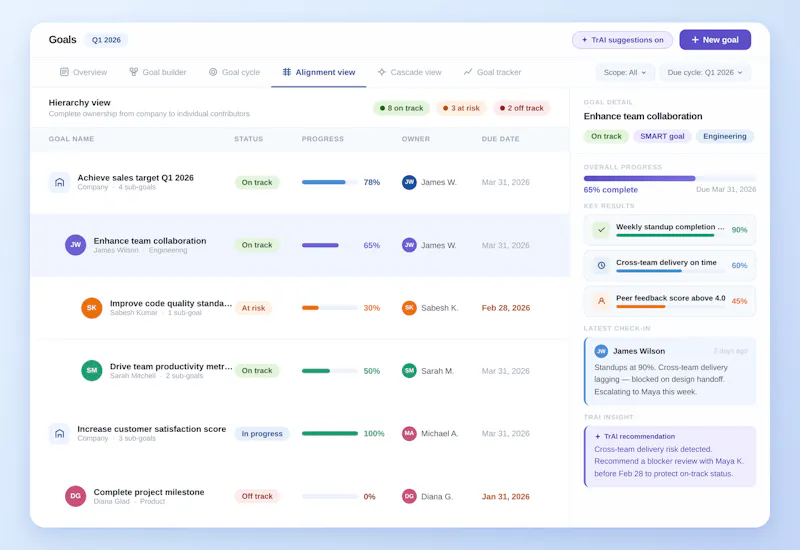Click the Jan 31, 2026 due date
800x550 pixels.
pos(506,496)
